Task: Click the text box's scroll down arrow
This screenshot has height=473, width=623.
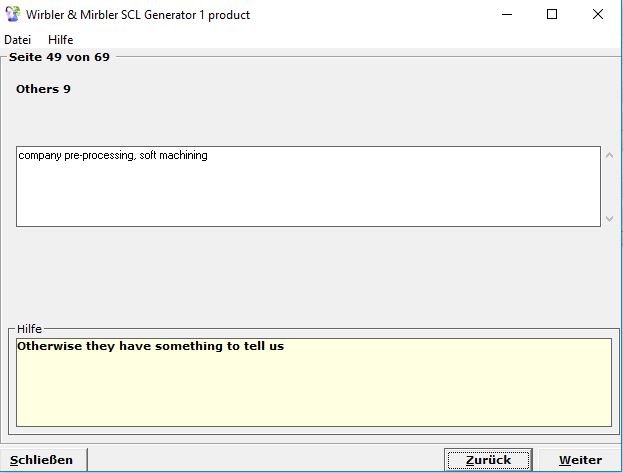Action: coord(610,218)
